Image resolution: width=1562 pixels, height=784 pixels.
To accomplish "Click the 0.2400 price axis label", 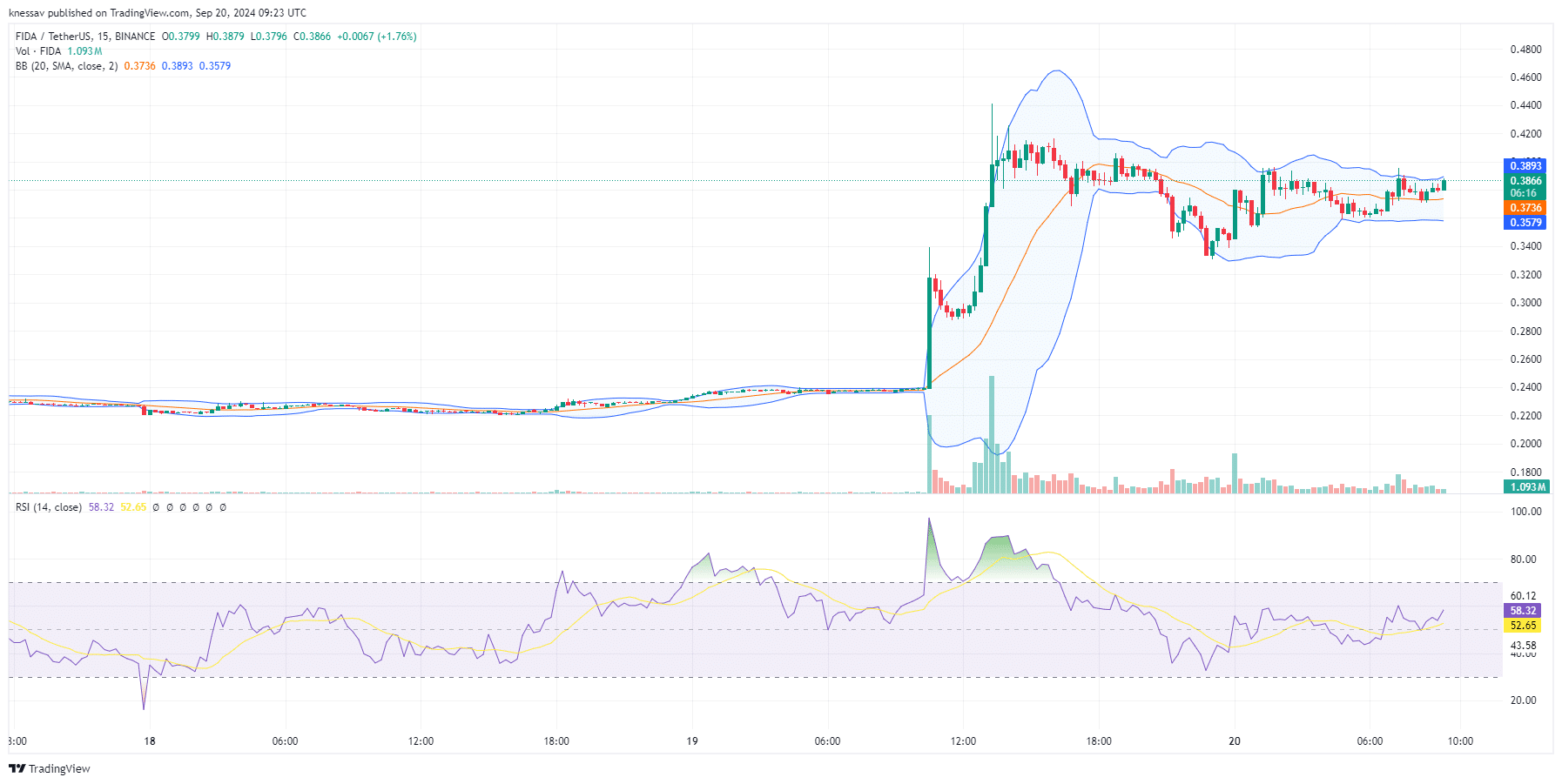I will pyautogui.click(x=1525, y=387).
